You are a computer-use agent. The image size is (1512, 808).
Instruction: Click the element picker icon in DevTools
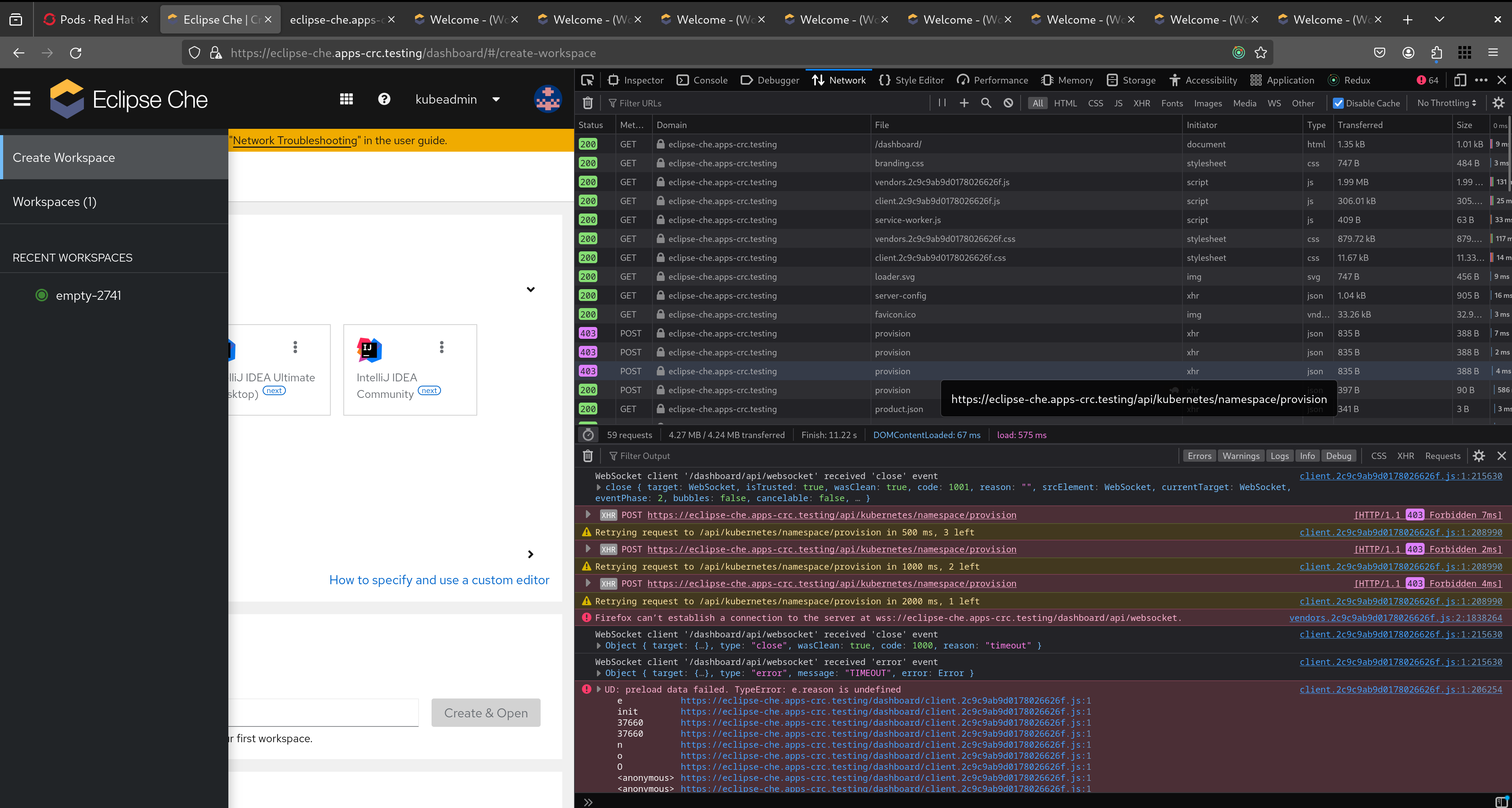tap(587, 80)
